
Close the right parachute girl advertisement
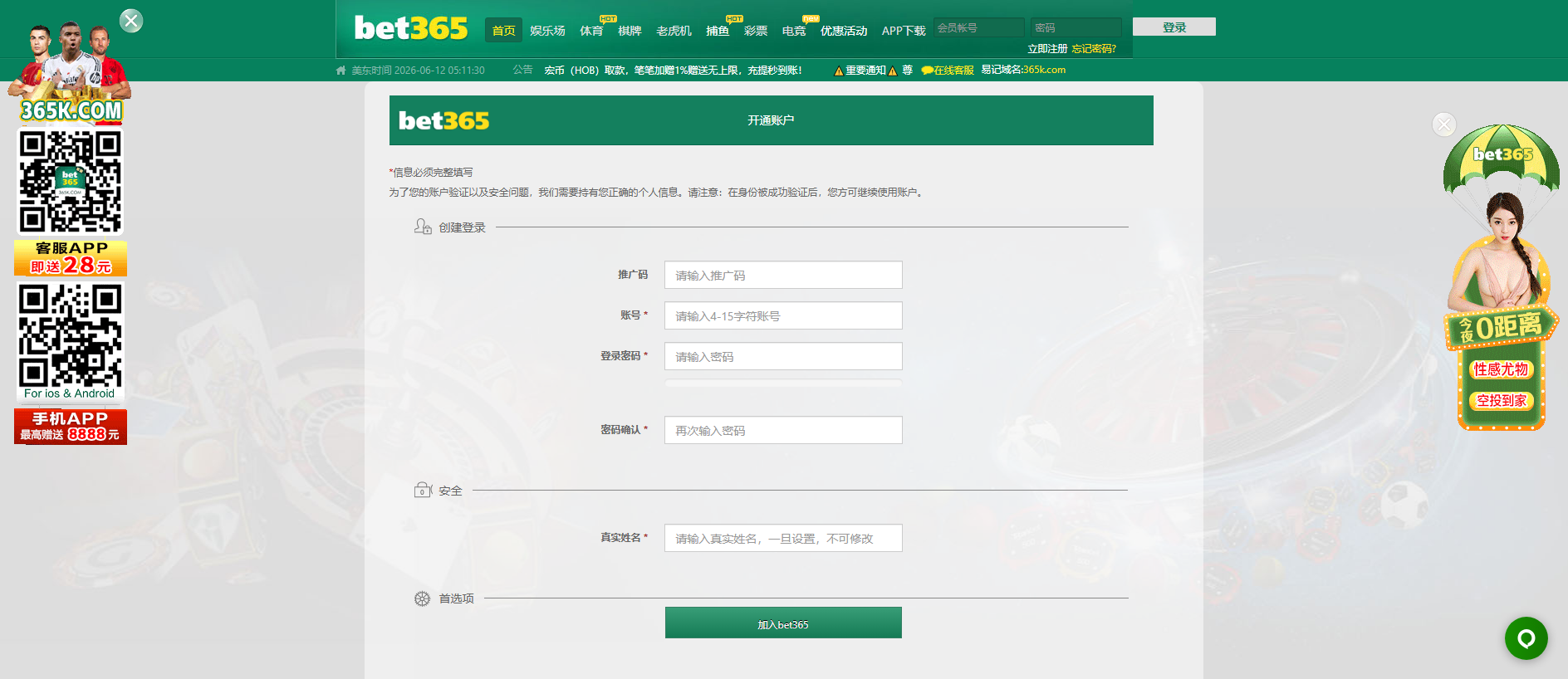1444,125
